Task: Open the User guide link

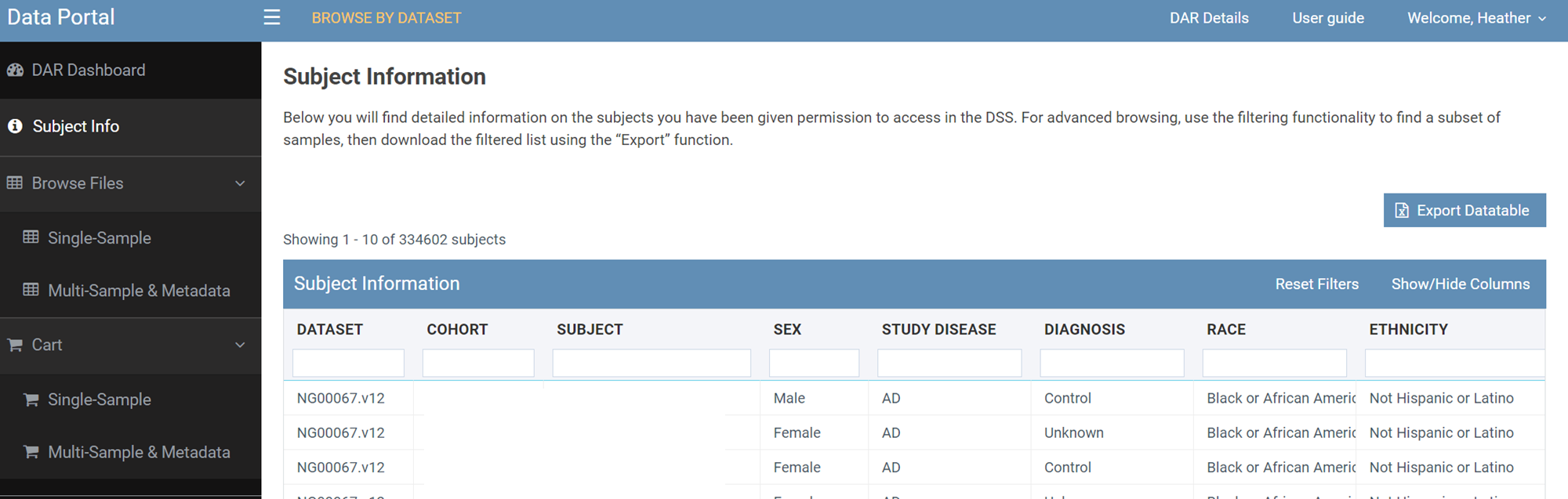Action: [1328, 18]
